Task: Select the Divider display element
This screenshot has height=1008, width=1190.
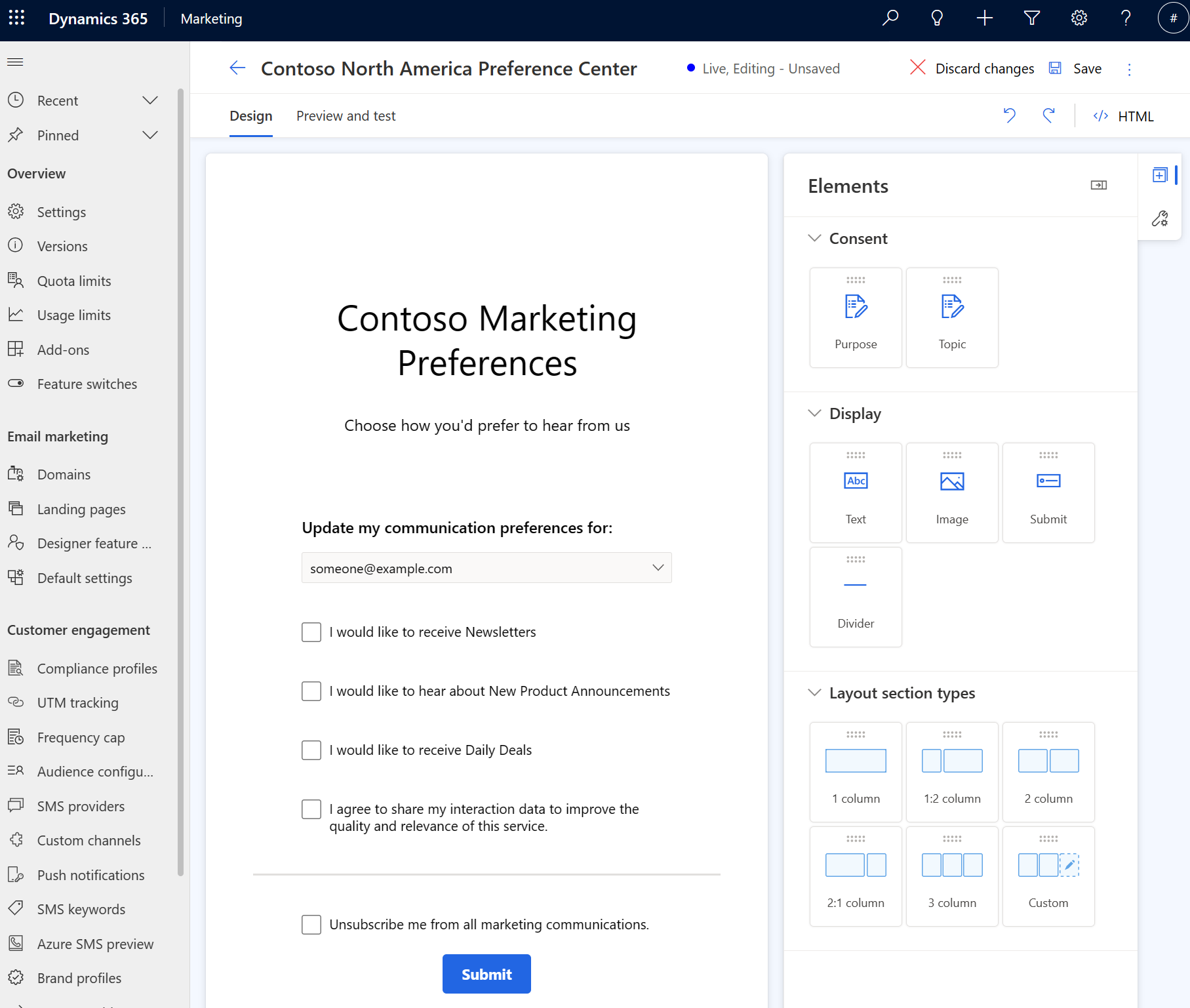Action: coord(856,597)
